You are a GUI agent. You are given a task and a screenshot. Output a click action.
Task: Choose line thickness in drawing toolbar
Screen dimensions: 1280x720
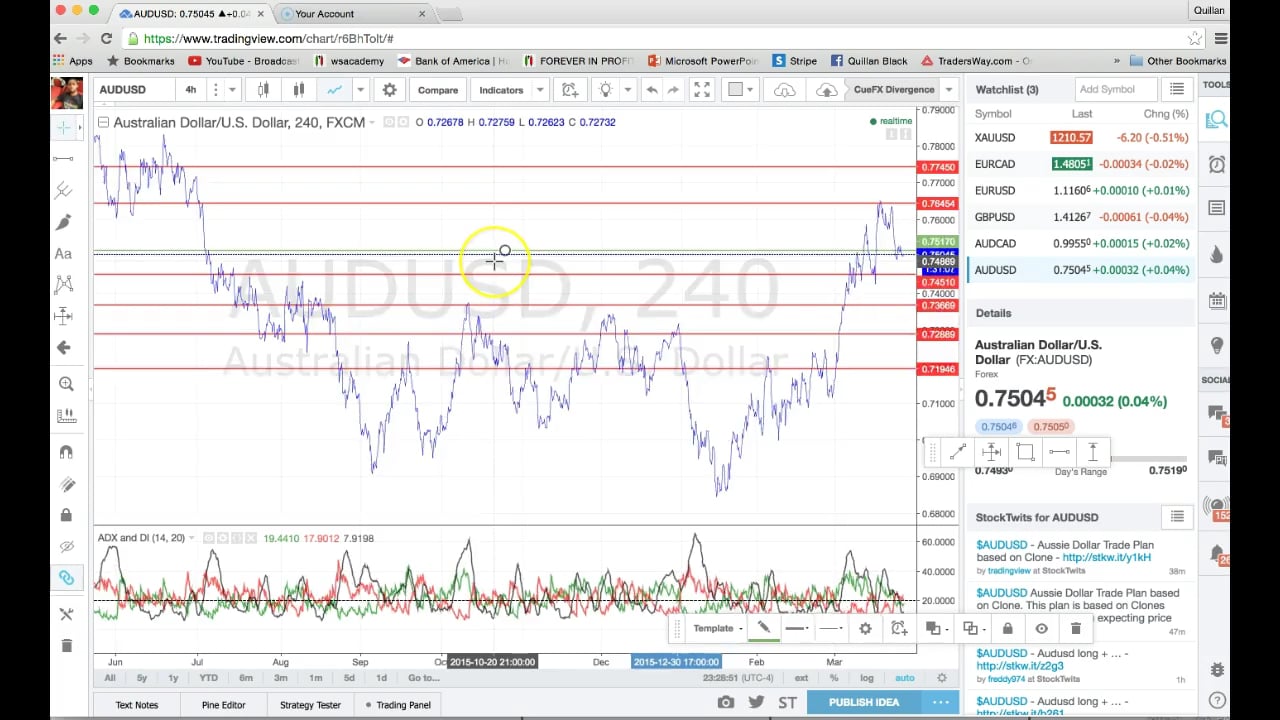click(797, 628)
